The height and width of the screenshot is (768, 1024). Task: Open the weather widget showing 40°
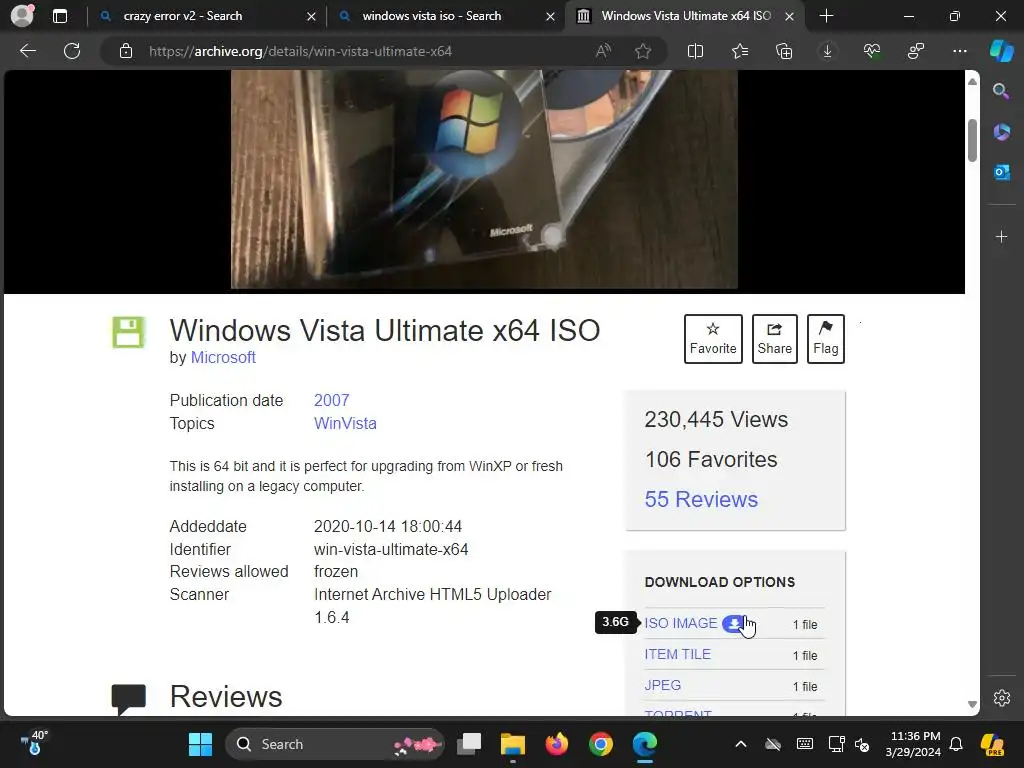[x=35, y=743]
